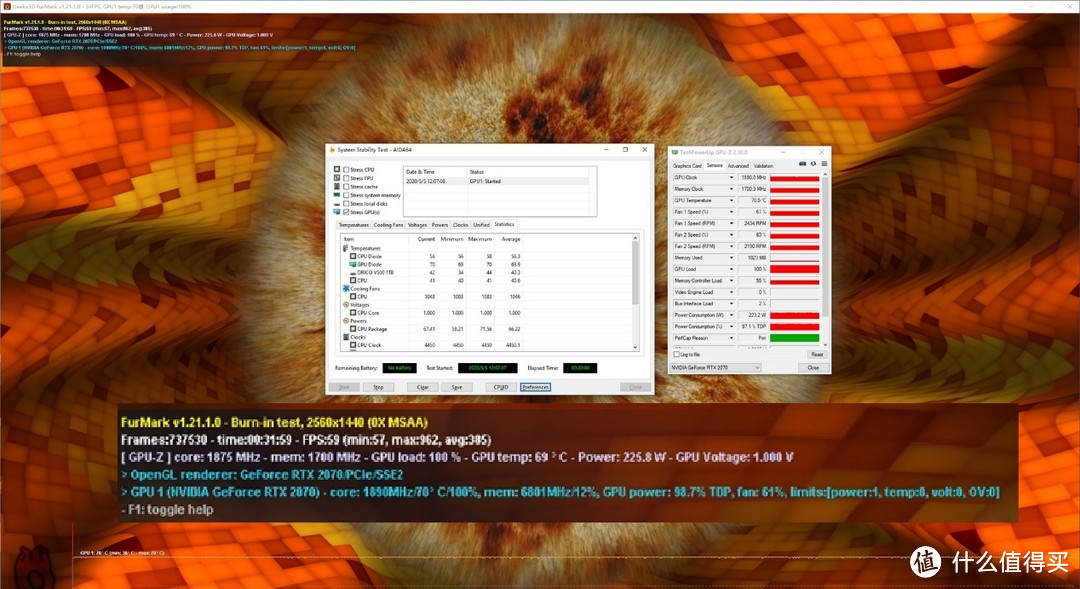Click the GPU-Z refresh icon
This screenshot has width=1080, height=589.
pyautogui.click(x=813, y=164)
